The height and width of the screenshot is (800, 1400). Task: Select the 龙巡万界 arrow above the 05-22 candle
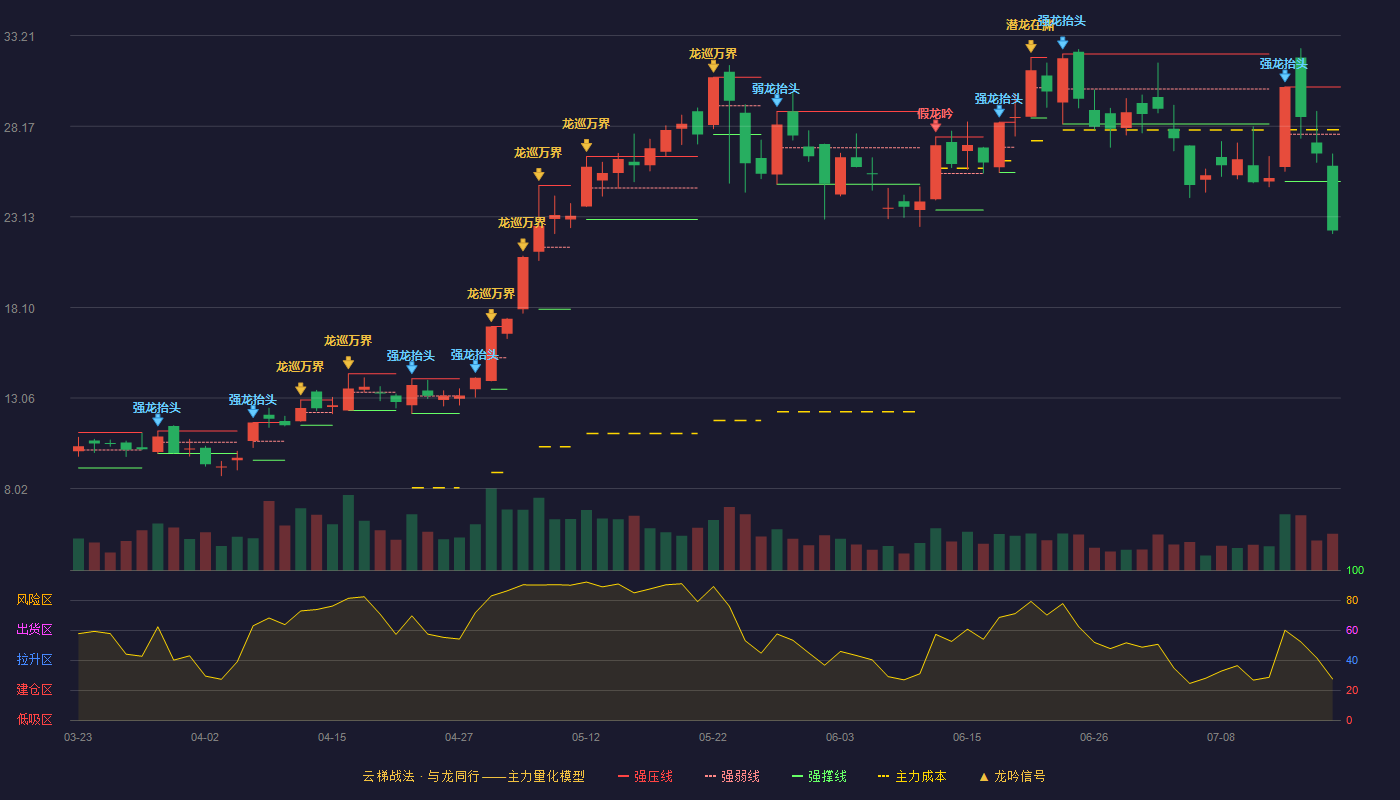pos(713,66)
